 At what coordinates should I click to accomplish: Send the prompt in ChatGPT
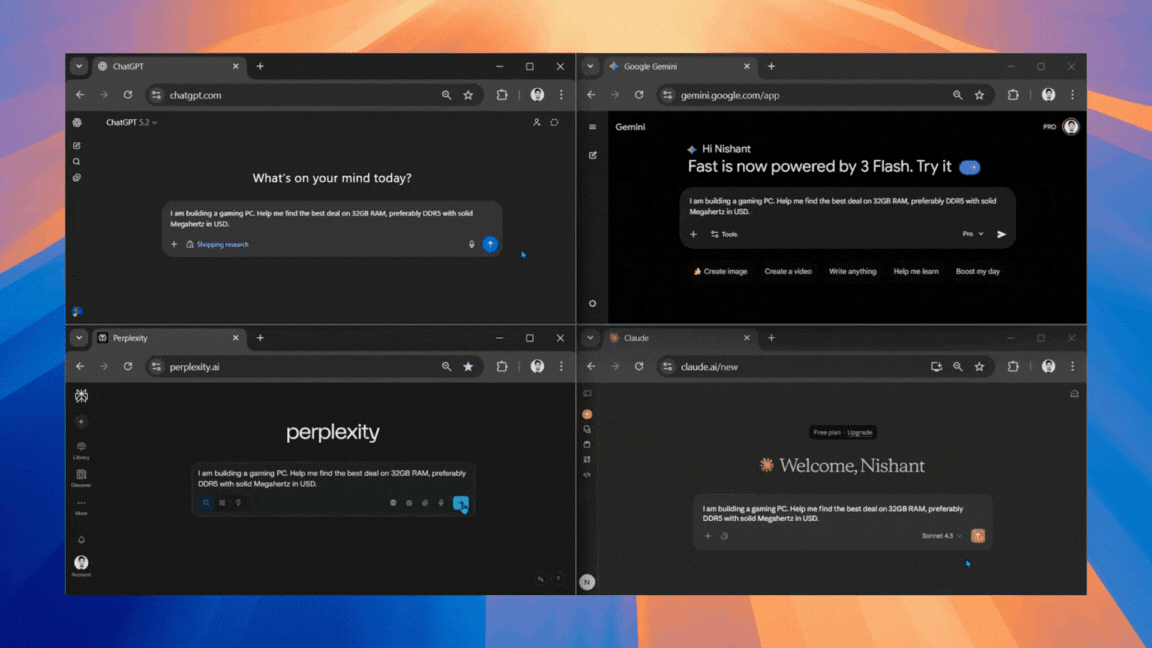pos(490,244)
